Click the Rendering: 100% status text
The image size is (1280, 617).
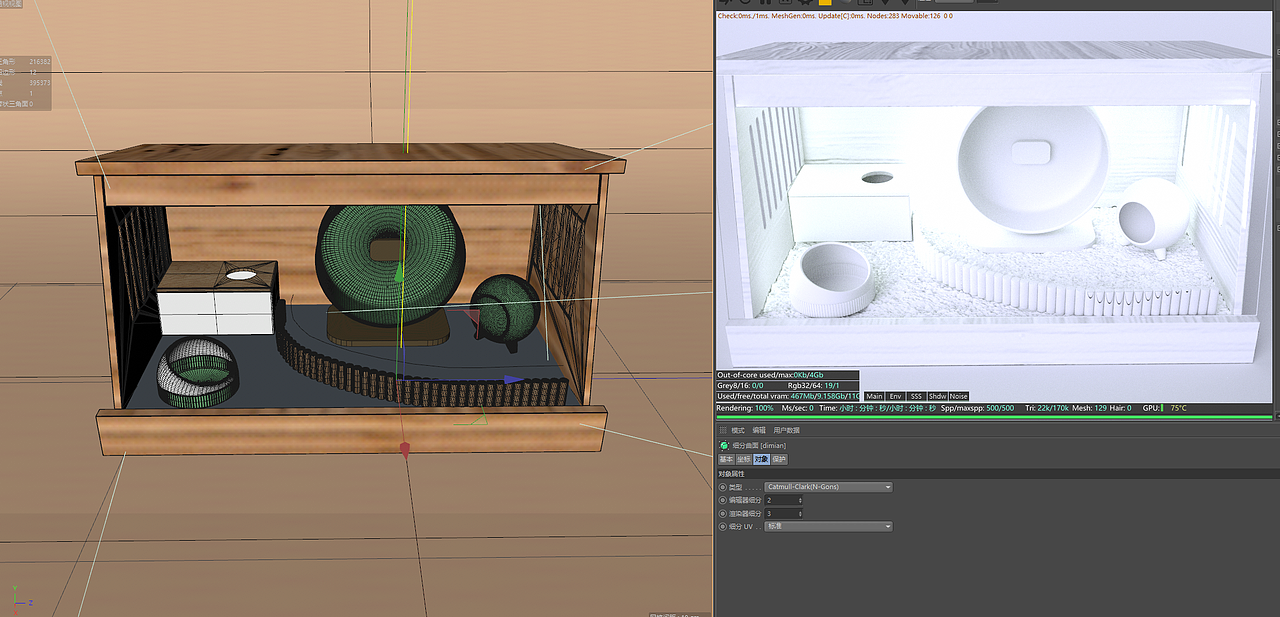[x=745, y=408]
